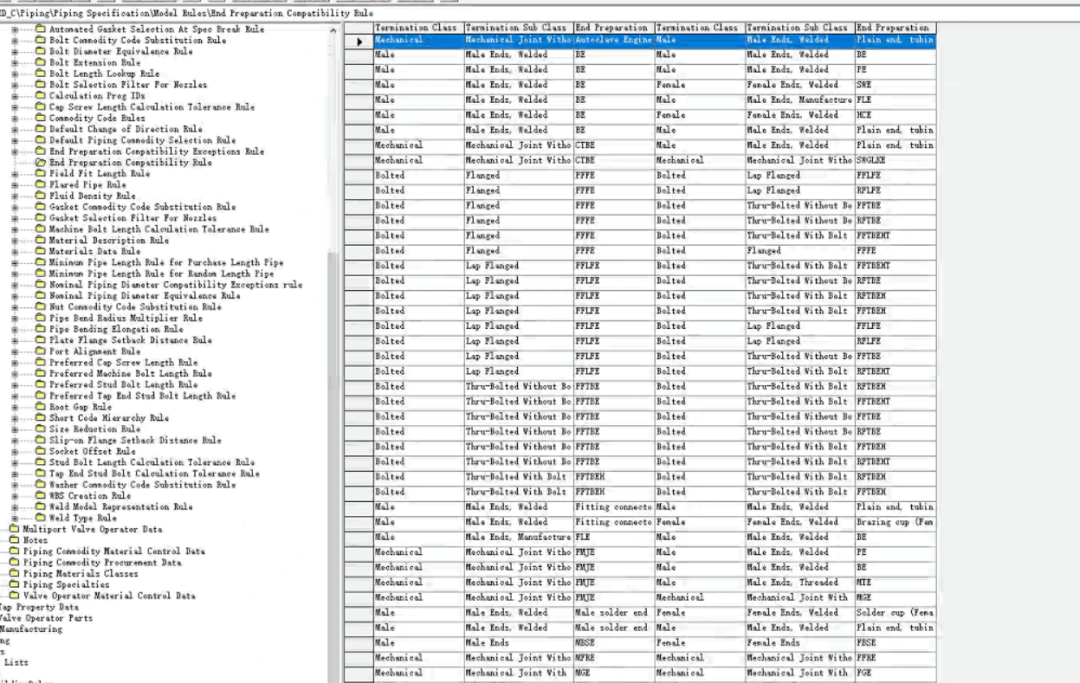Expand the Size Reduction Rule node

point(14,429)
